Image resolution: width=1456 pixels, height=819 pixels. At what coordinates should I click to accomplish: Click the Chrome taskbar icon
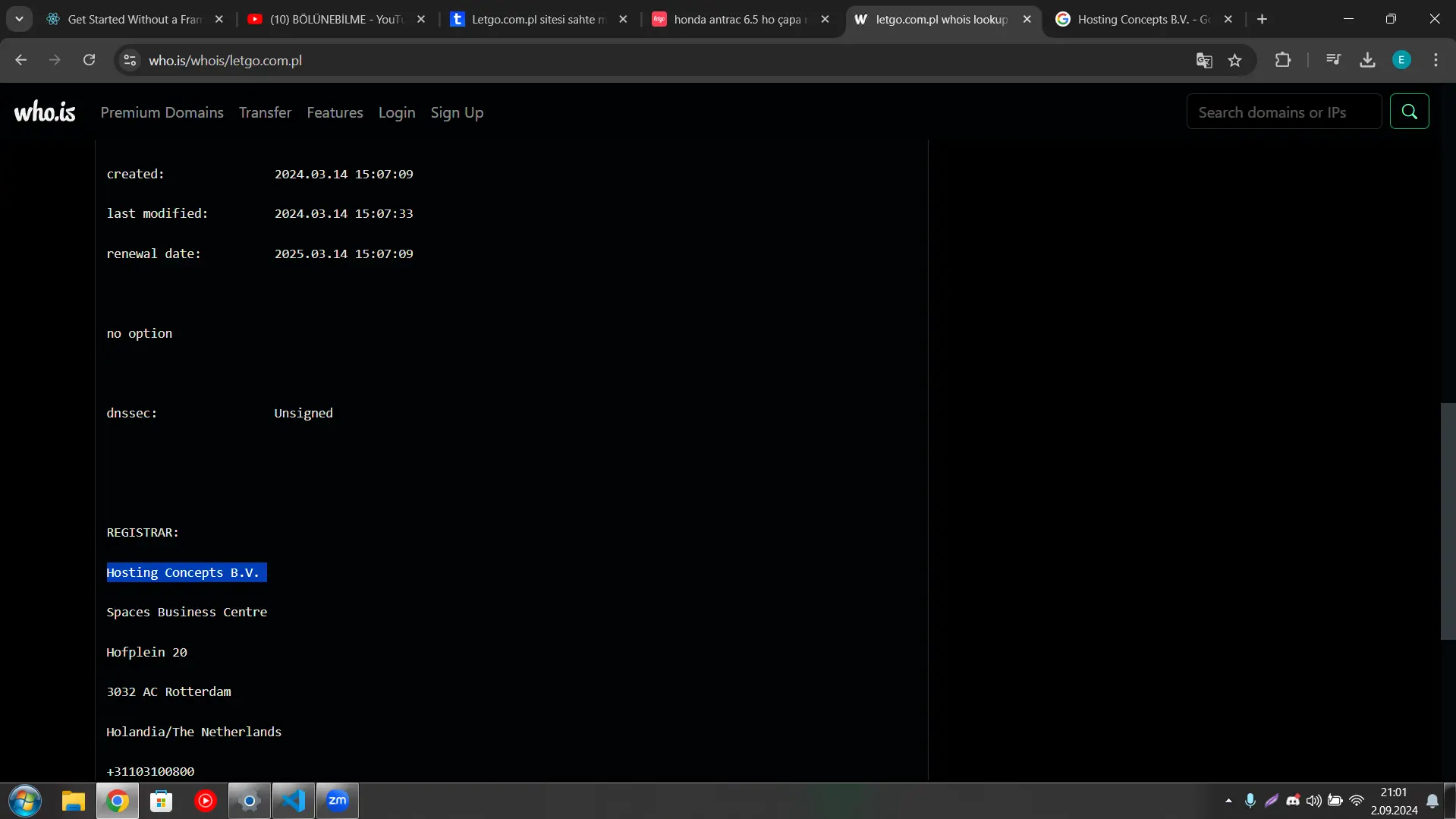click(x=117, y=801)
